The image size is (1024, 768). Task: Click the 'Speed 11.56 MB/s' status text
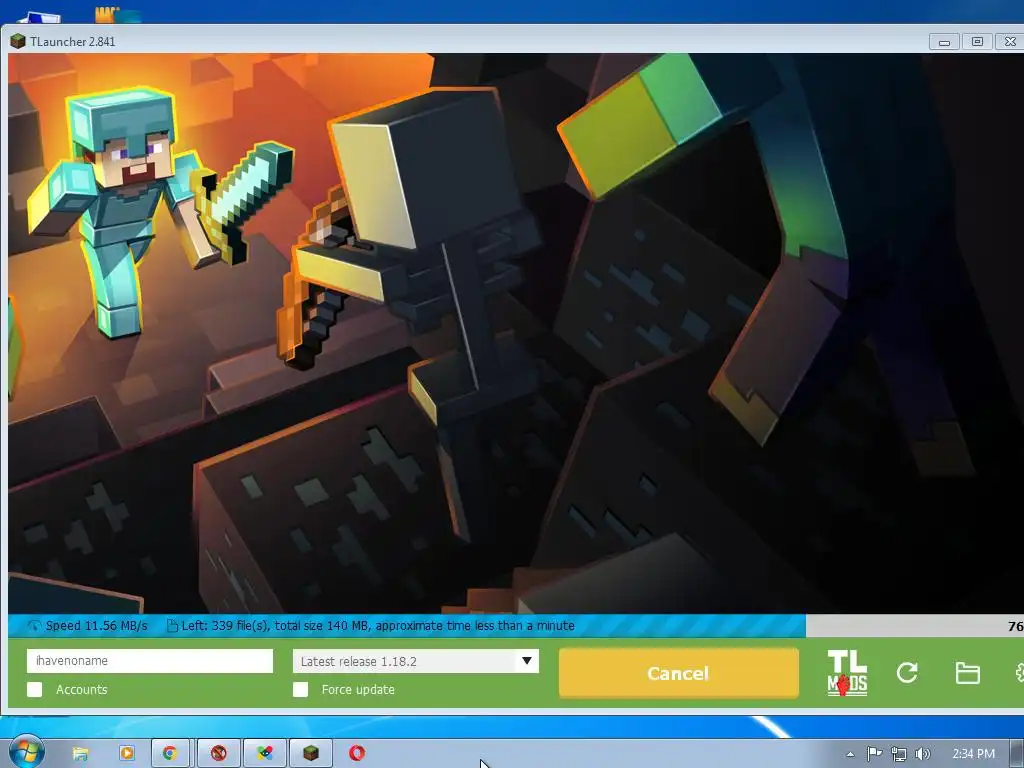point(97,626)
